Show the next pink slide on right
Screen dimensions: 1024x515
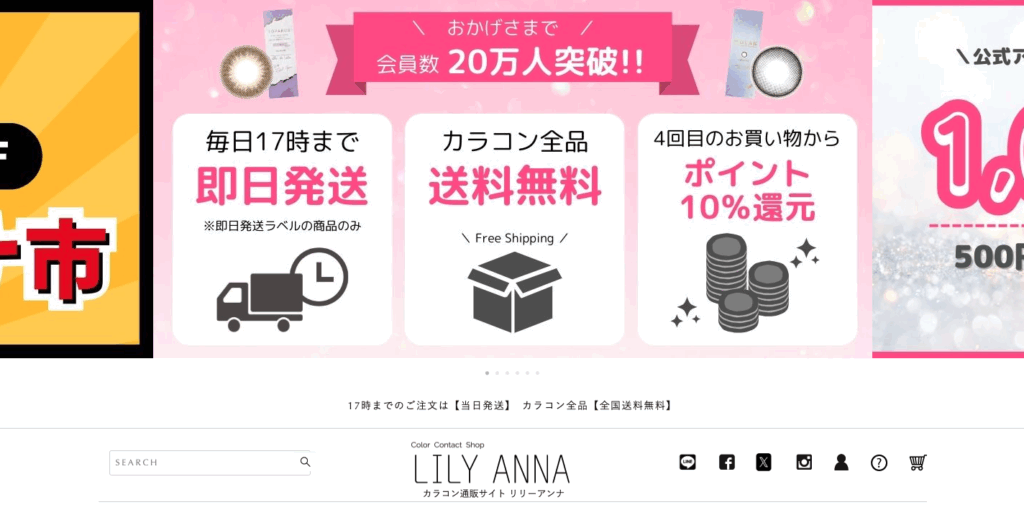click(948, 179)
